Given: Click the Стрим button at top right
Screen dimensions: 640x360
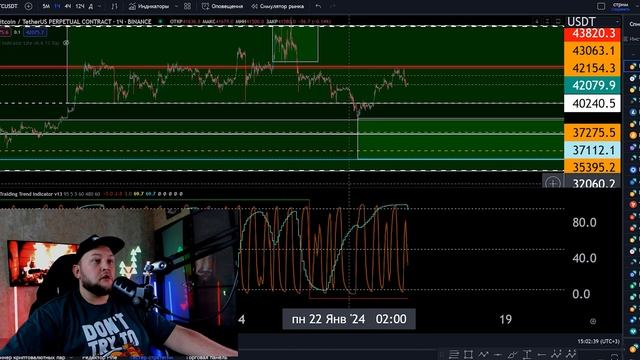Looking at the screenshot, I should point(620,6).
